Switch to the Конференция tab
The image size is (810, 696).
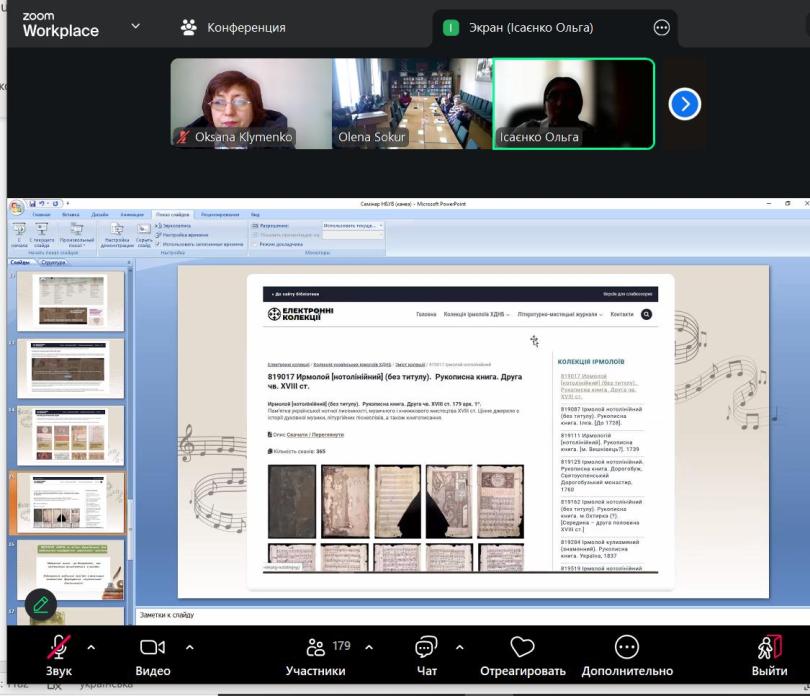click(234, 28)
